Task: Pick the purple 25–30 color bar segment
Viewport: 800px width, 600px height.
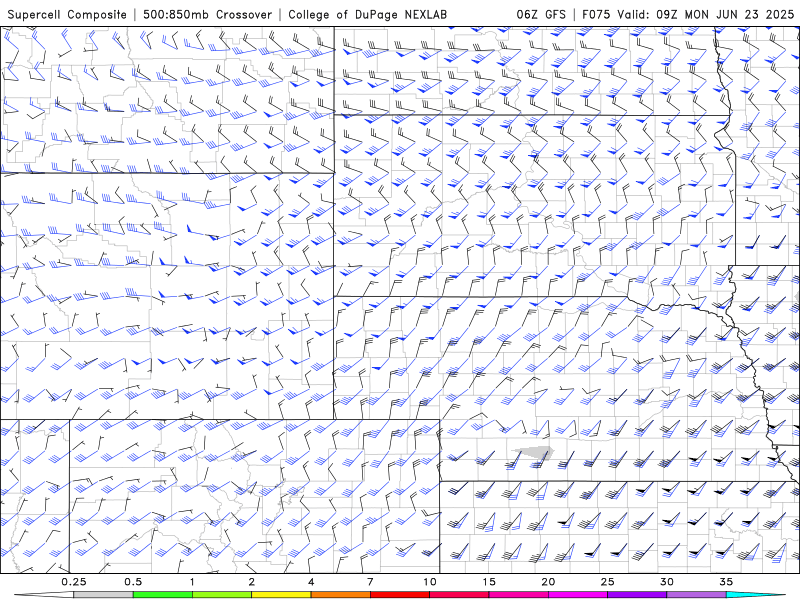Action: [637, 595]
